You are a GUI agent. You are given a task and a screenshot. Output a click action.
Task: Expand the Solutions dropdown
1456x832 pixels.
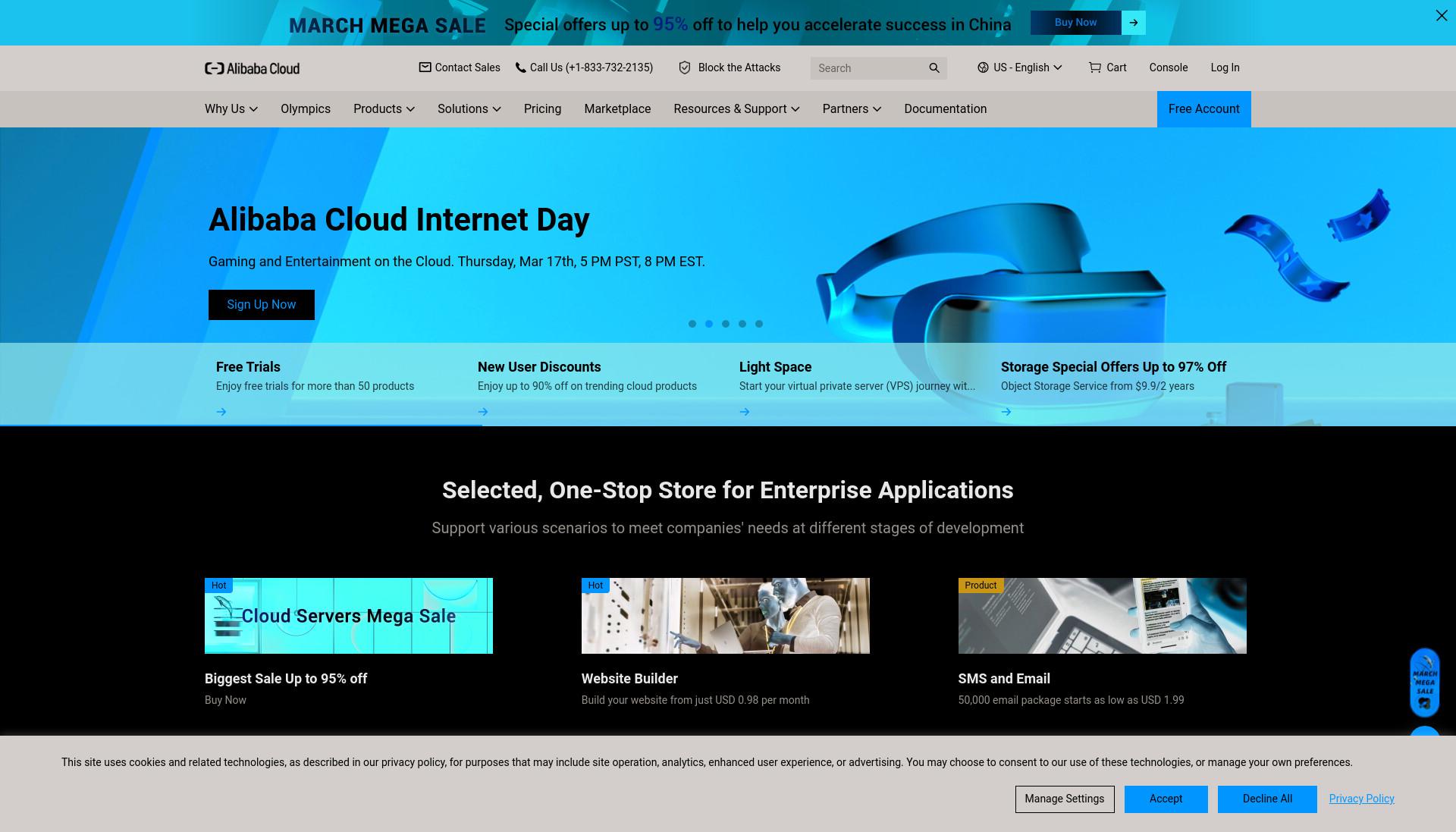coord(469,109)
